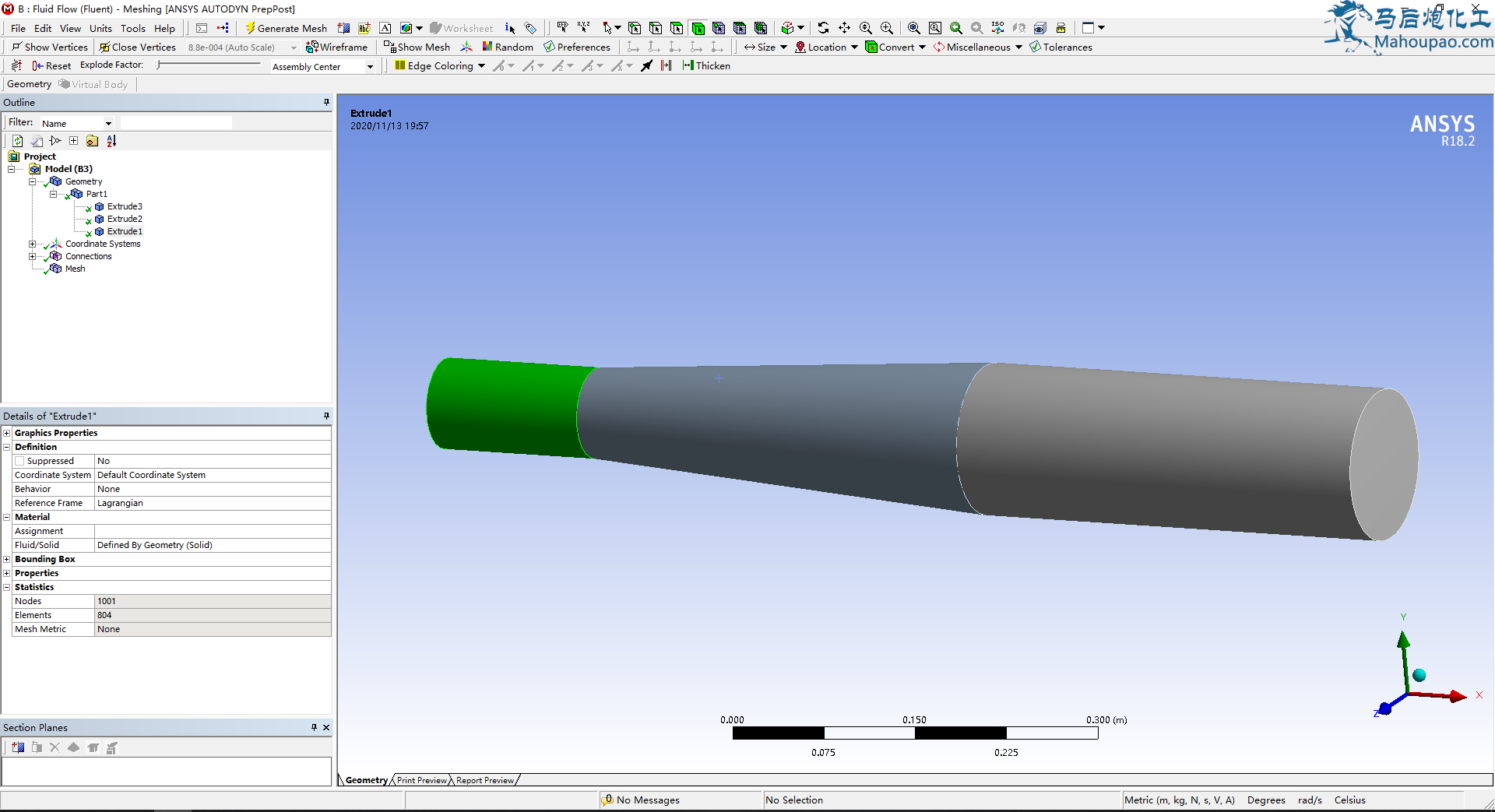Click the Reset explode button

point(51,65)
